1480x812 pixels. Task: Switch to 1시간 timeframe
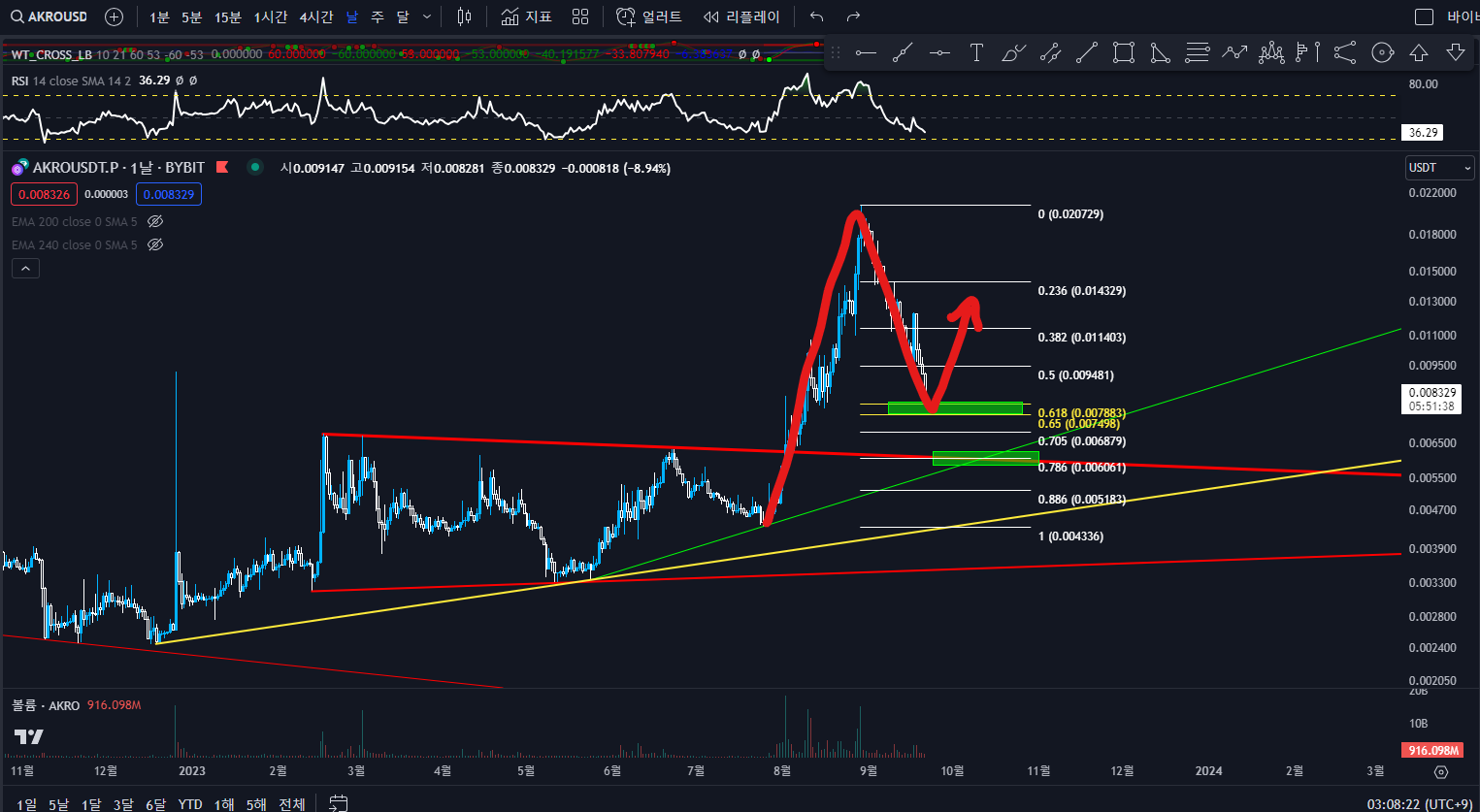[x=271, y=17]
